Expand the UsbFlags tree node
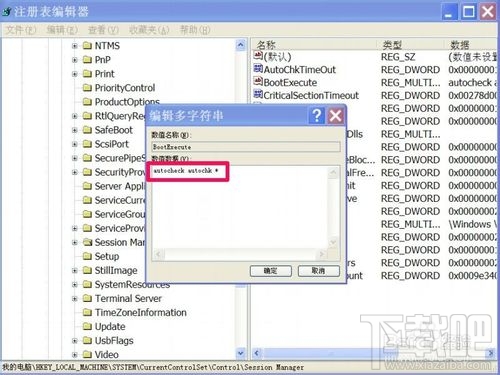This screenshot has width=500, height=375. tap(75, 341)
